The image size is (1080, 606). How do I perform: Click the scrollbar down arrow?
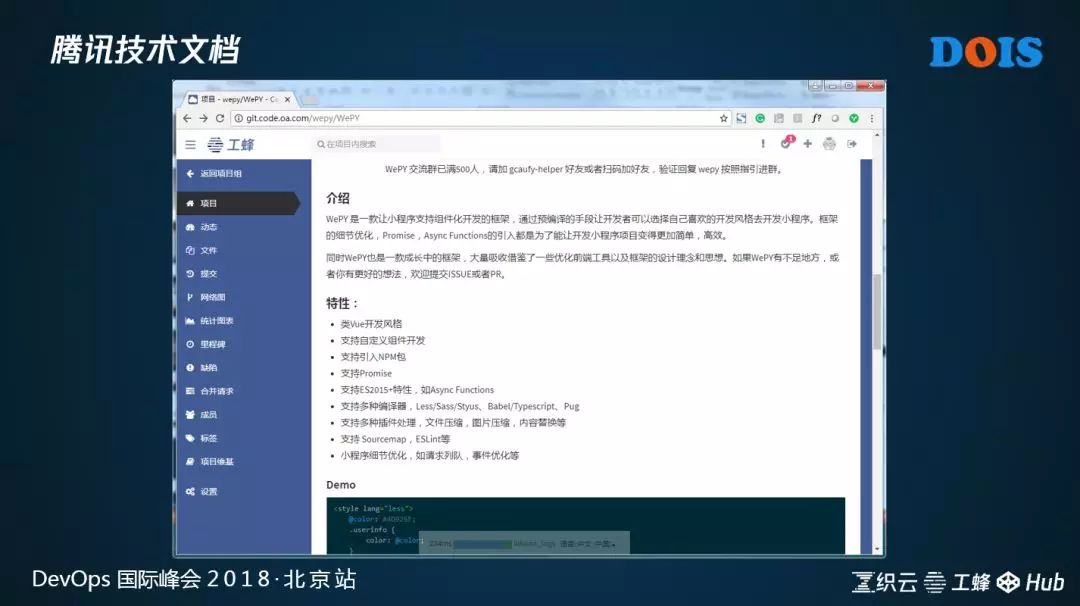coord(876,549)
